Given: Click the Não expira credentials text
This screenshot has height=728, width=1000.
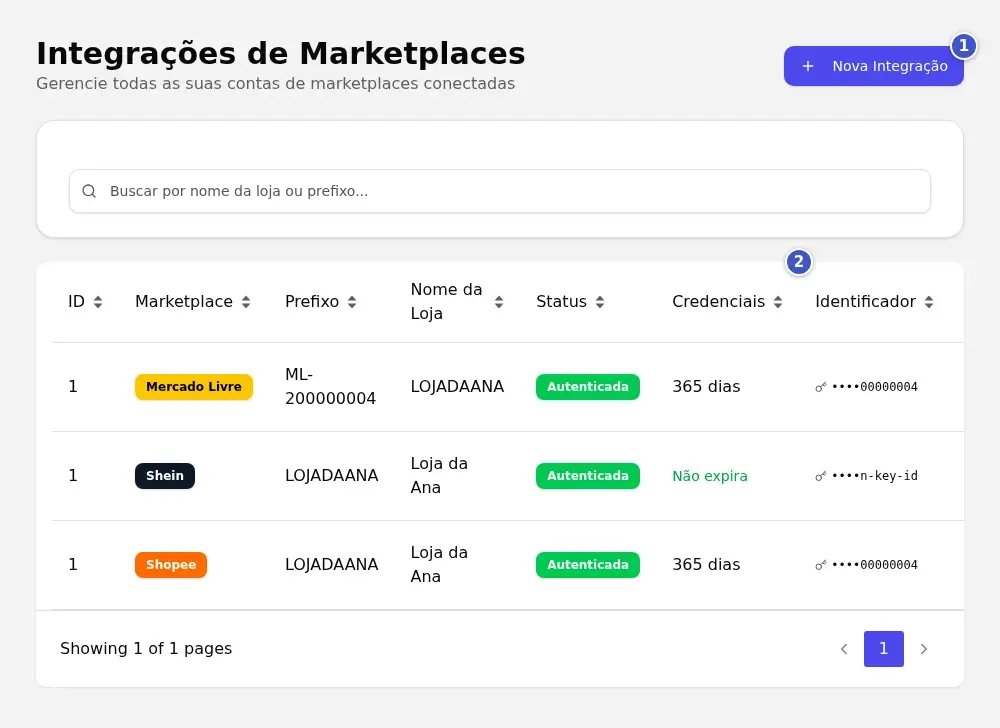Looking at the screenshot, I should pos(710,476).
